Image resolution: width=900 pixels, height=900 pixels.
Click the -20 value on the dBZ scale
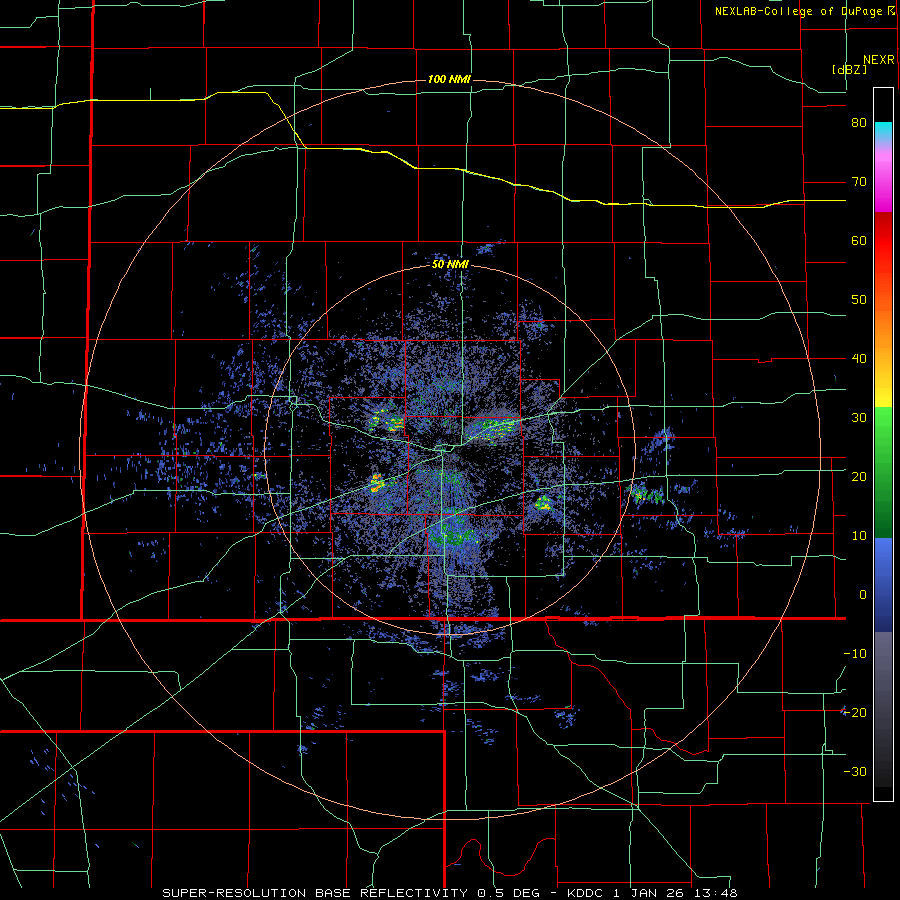click(x=855, y=712)
